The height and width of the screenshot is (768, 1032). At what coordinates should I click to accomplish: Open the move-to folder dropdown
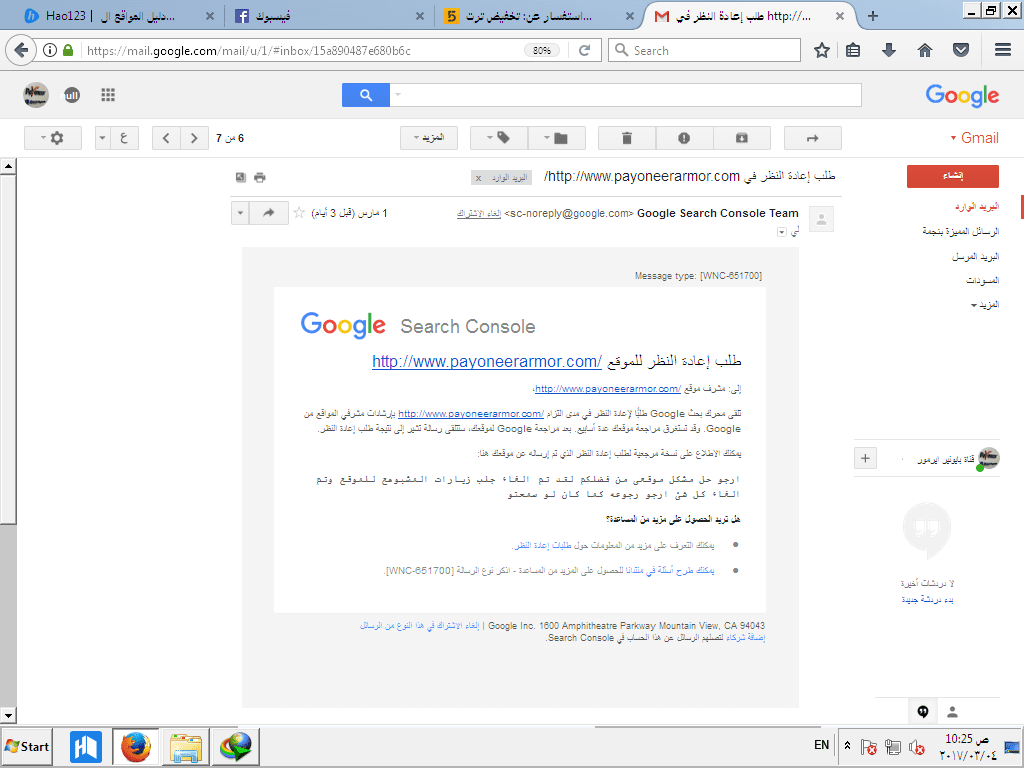[x=555, y=138]
